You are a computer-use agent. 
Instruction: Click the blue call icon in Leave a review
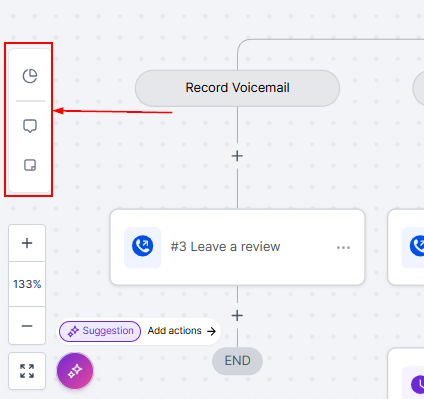click(143, 246)
